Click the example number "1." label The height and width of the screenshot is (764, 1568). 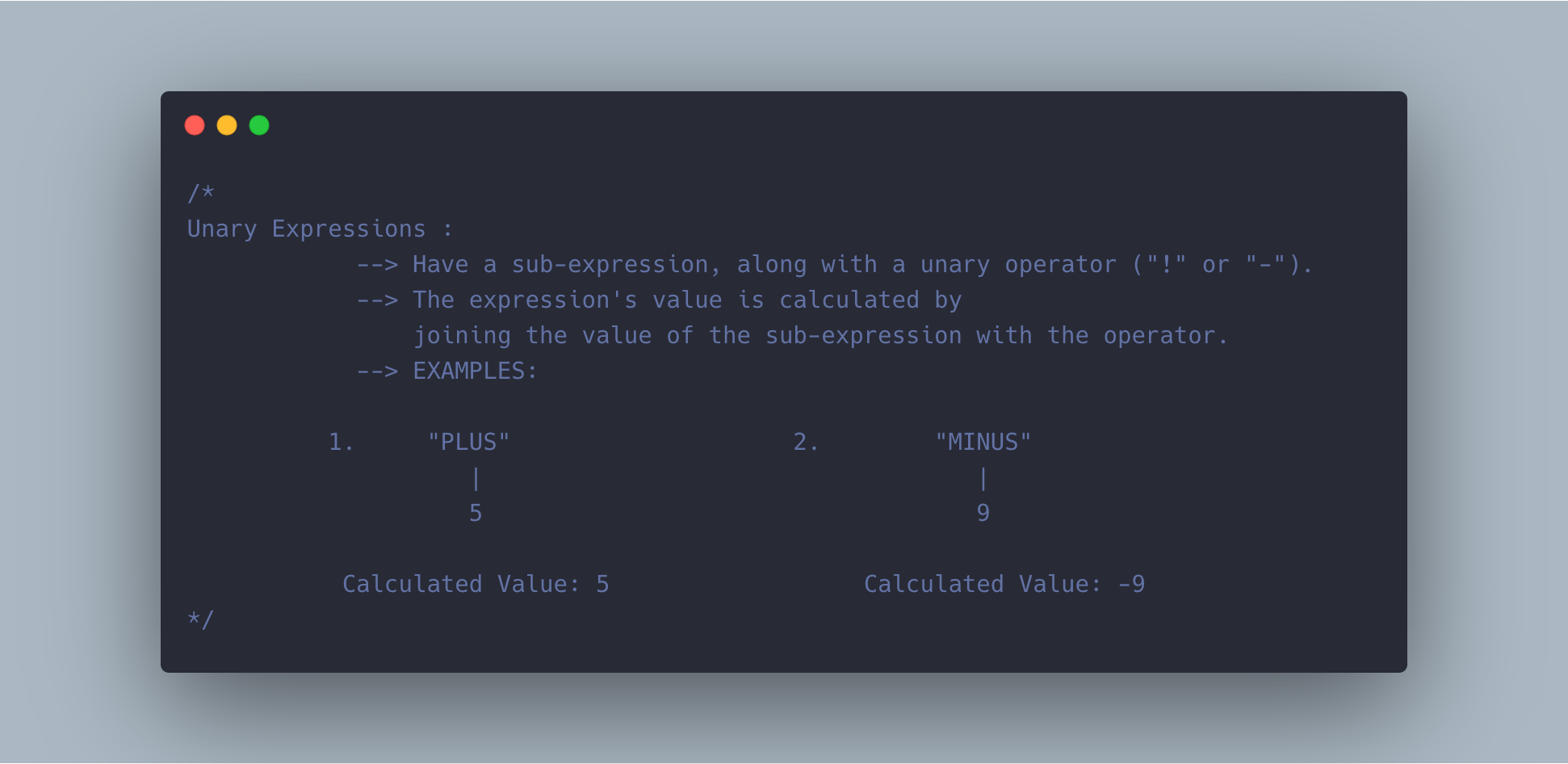[341, 442]
